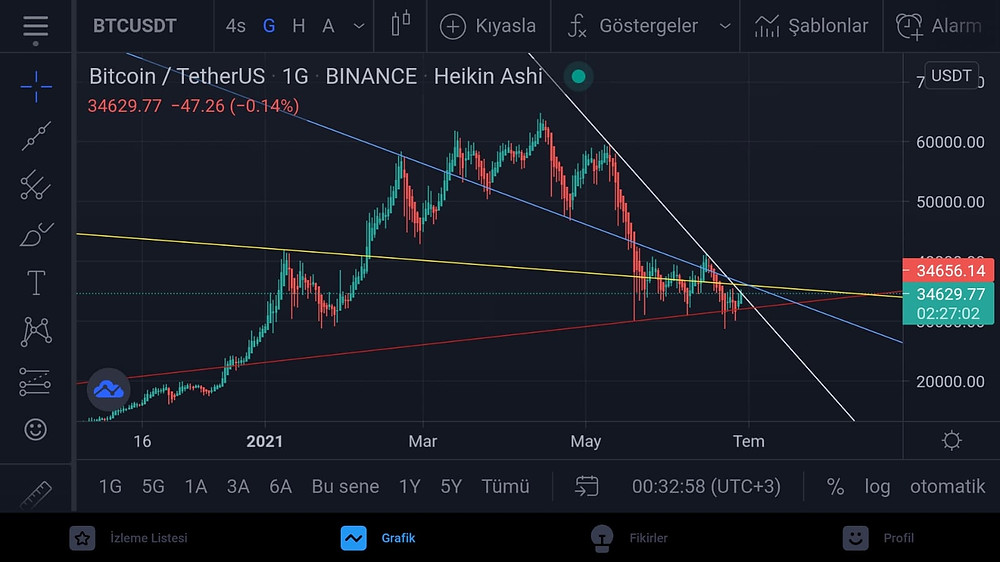
Task: Set range to 5Y
Action: pyautogui.click(x=451, y=487)
